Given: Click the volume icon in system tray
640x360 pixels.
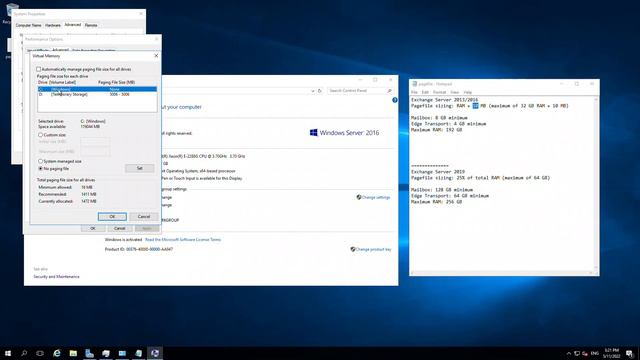Looking at the screenshot, I should [x=585, y=353].
